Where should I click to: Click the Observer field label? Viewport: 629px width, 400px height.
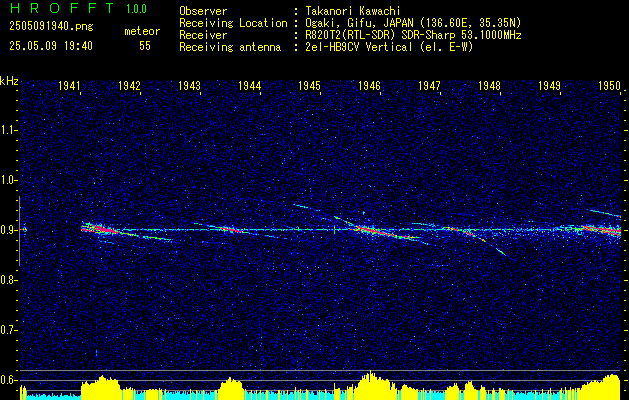(x=203, y=11)
